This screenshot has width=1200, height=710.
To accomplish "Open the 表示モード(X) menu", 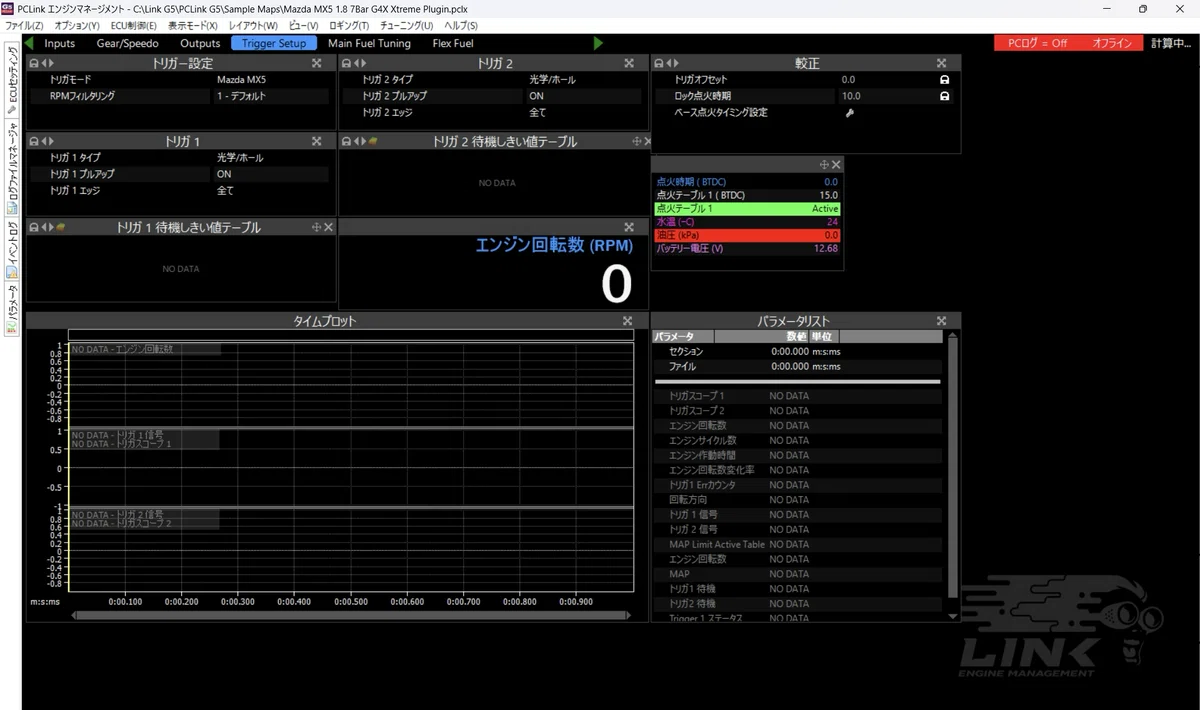I will [x=194, y=25].
